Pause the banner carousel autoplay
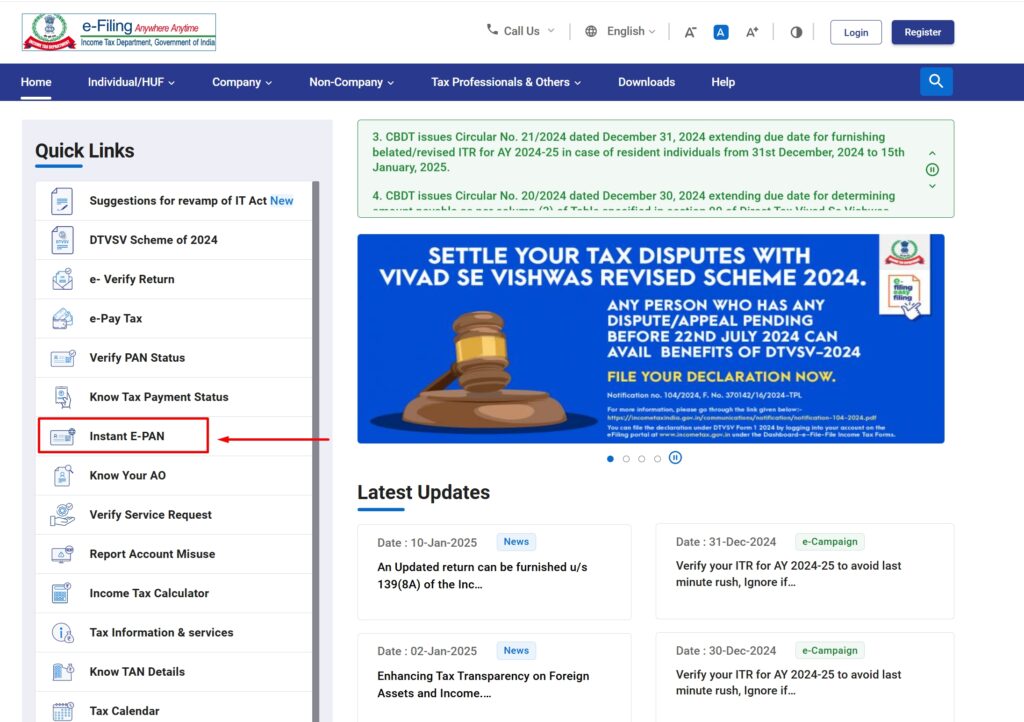This screenshot has width=1024, height=722. pos(673,458)
